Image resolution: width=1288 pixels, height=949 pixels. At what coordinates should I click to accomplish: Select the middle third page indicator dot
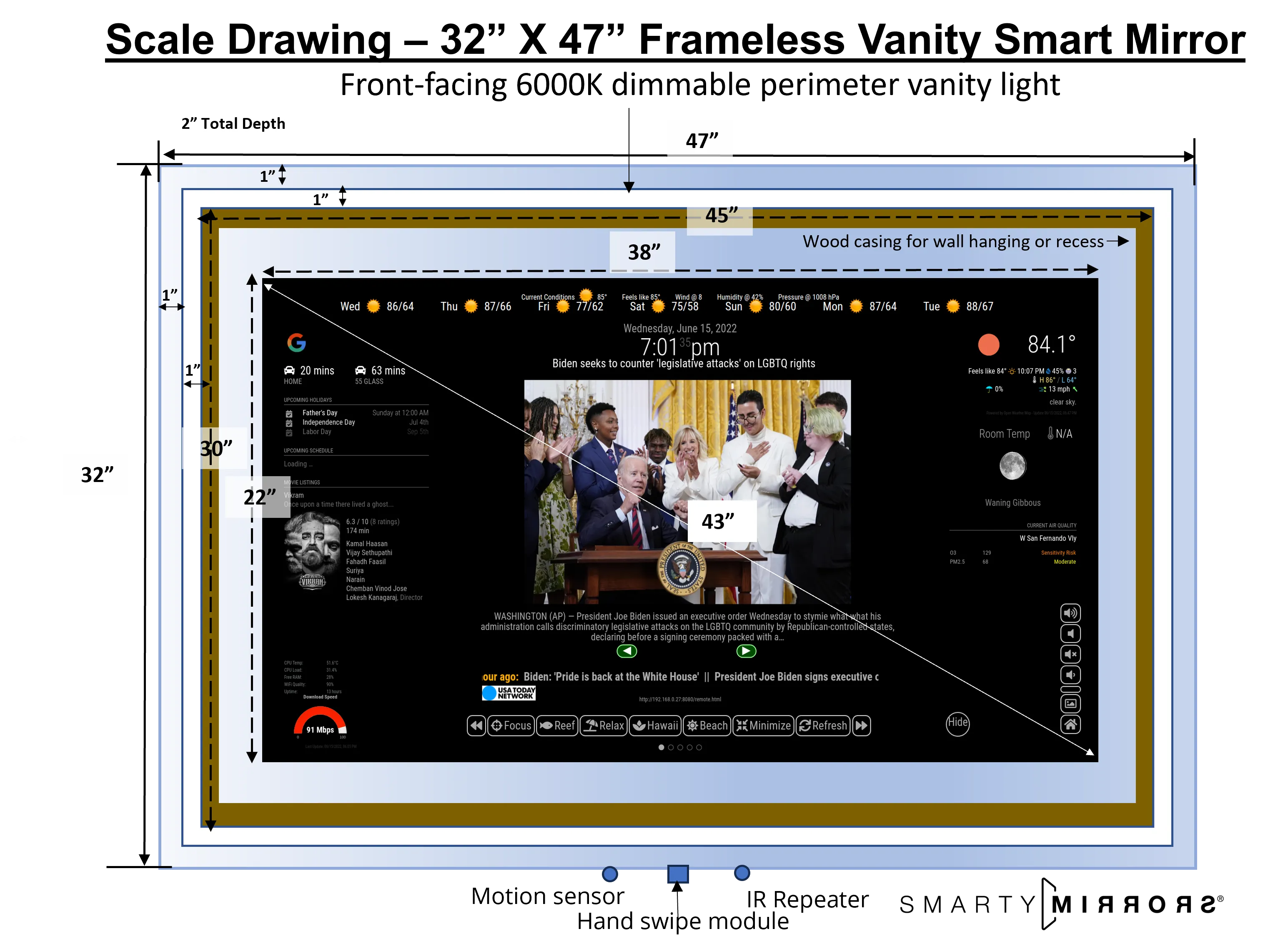tap(680, 747)
